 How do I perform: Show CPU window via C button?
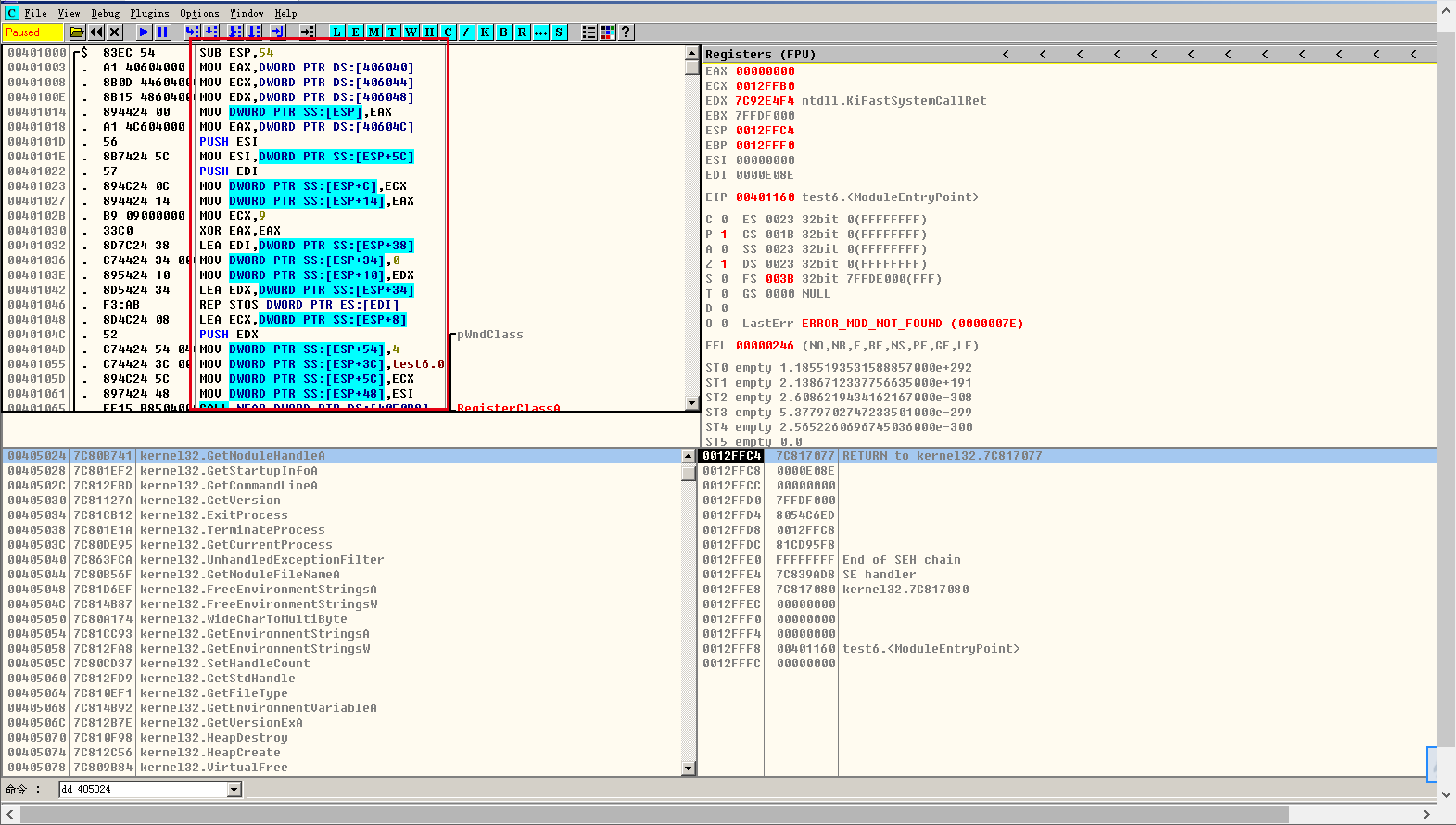448,32
